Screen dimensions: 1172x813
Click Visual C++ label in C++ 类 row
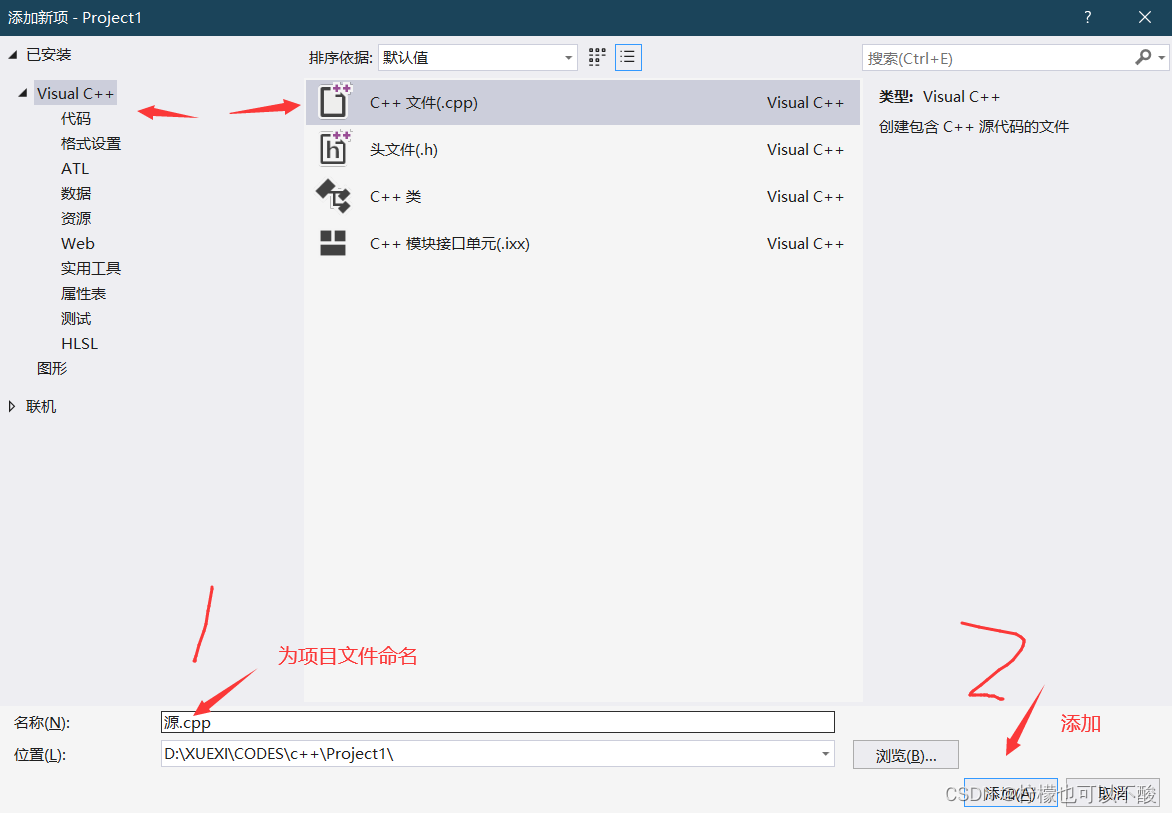[805, 197]
